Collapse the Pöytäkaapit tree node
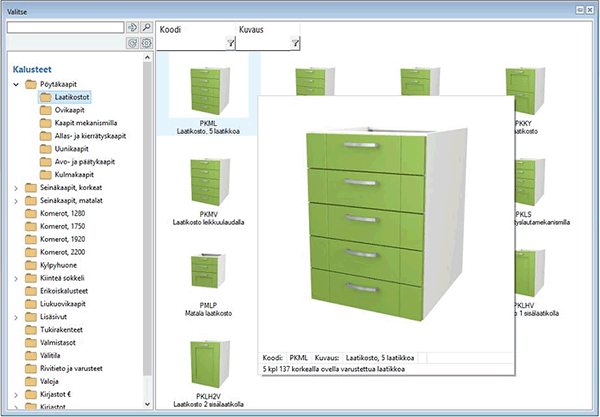Screen dimensions: 600x417 [15, 85]
